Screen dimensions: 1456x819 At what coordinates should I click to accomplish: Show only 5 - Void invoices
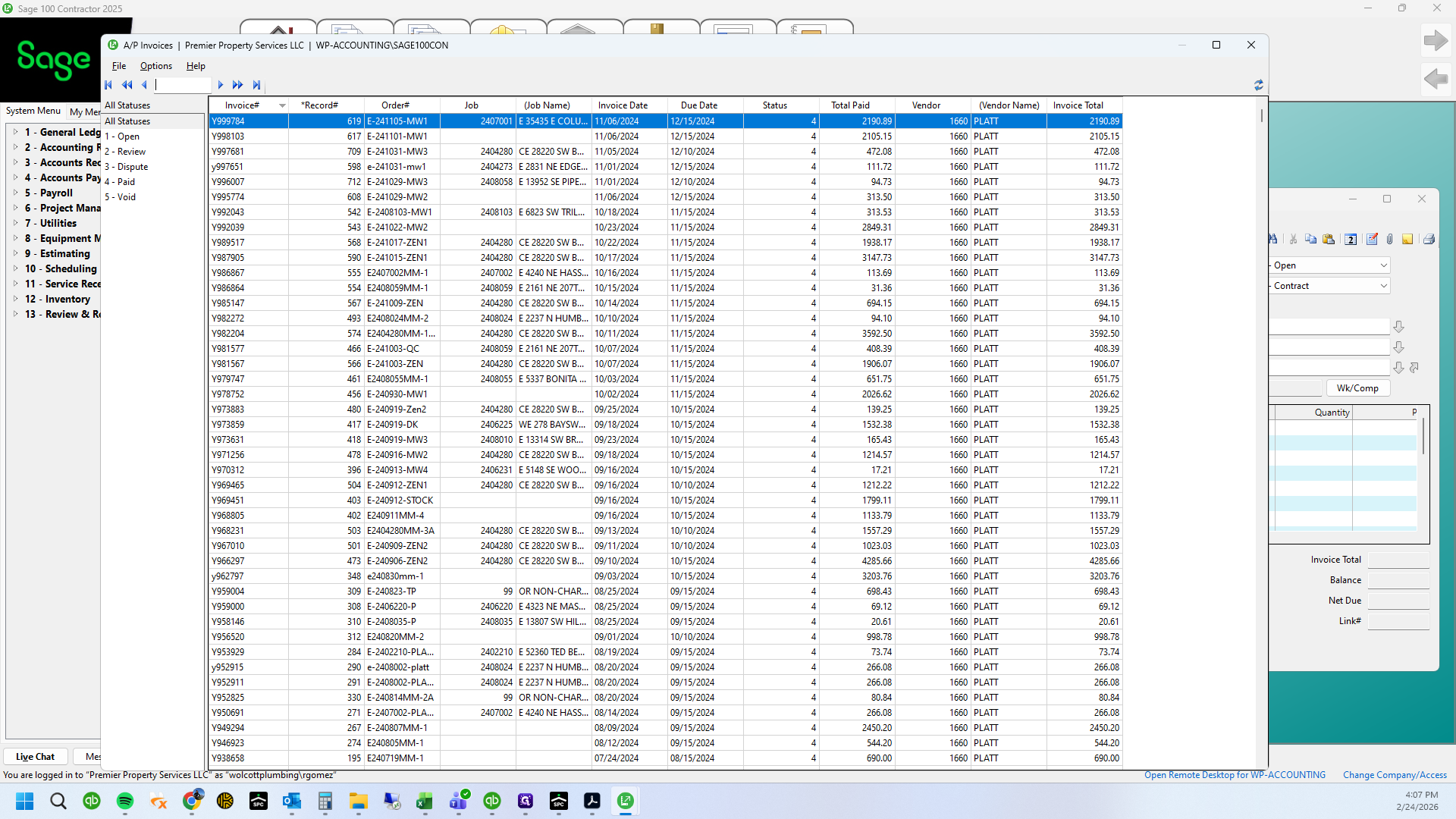[121, 197]
